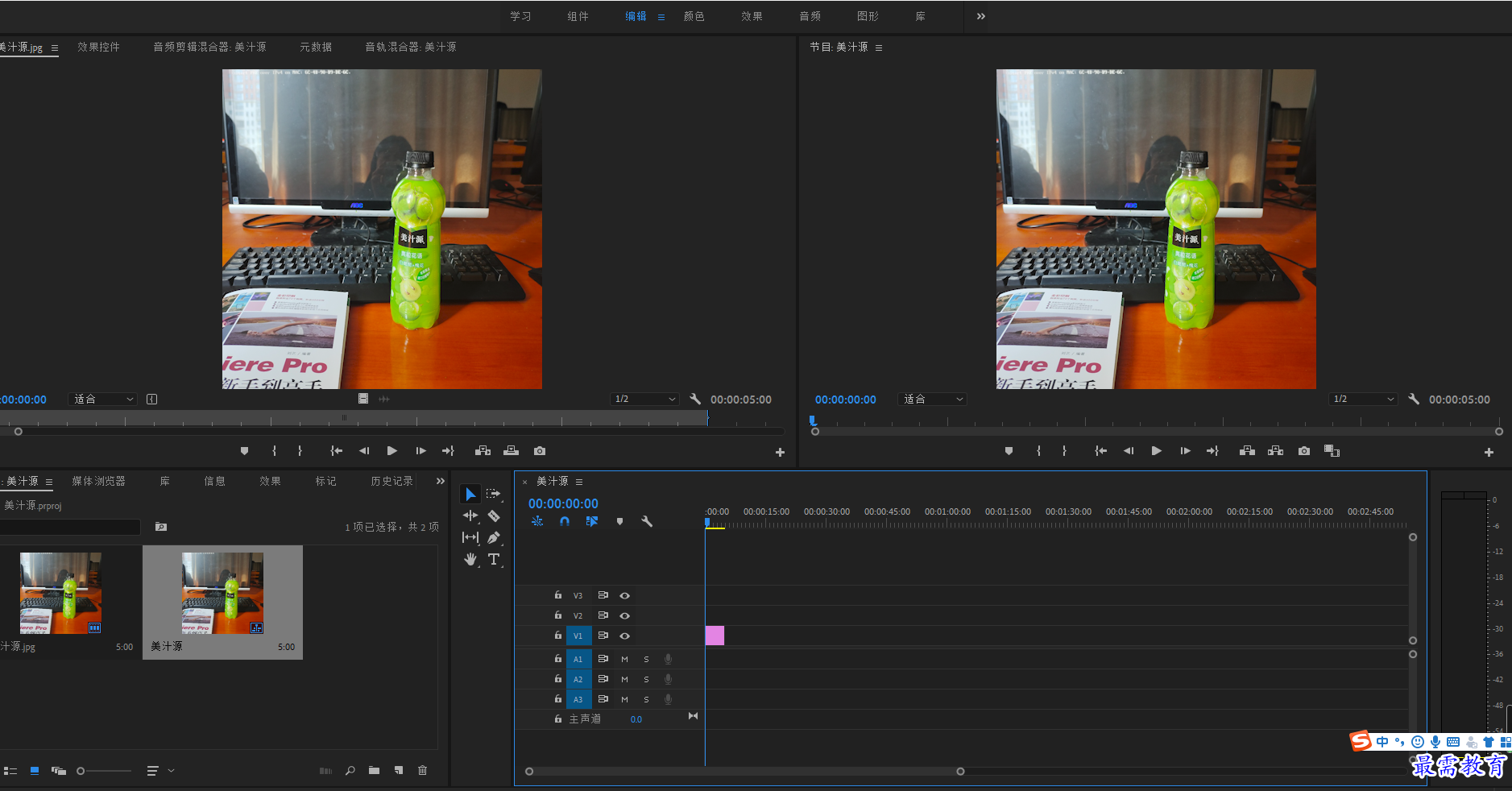Click Insert button in Source monitor

click(x=483, y=451)
